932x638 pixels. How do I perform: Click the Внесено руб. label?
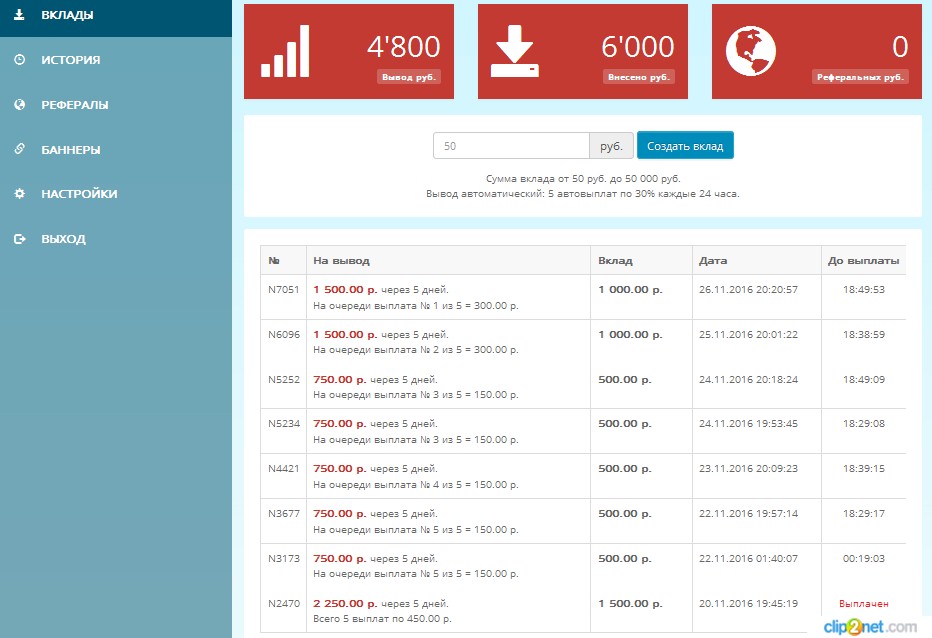click(x=639, y=77)
